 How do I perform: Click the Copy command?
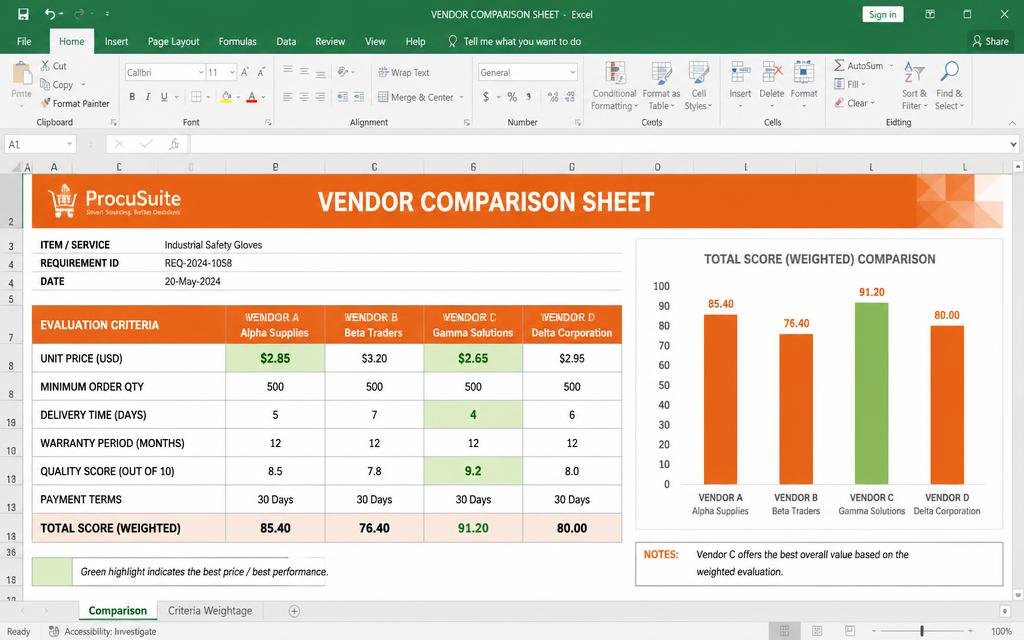click(56, 84)
